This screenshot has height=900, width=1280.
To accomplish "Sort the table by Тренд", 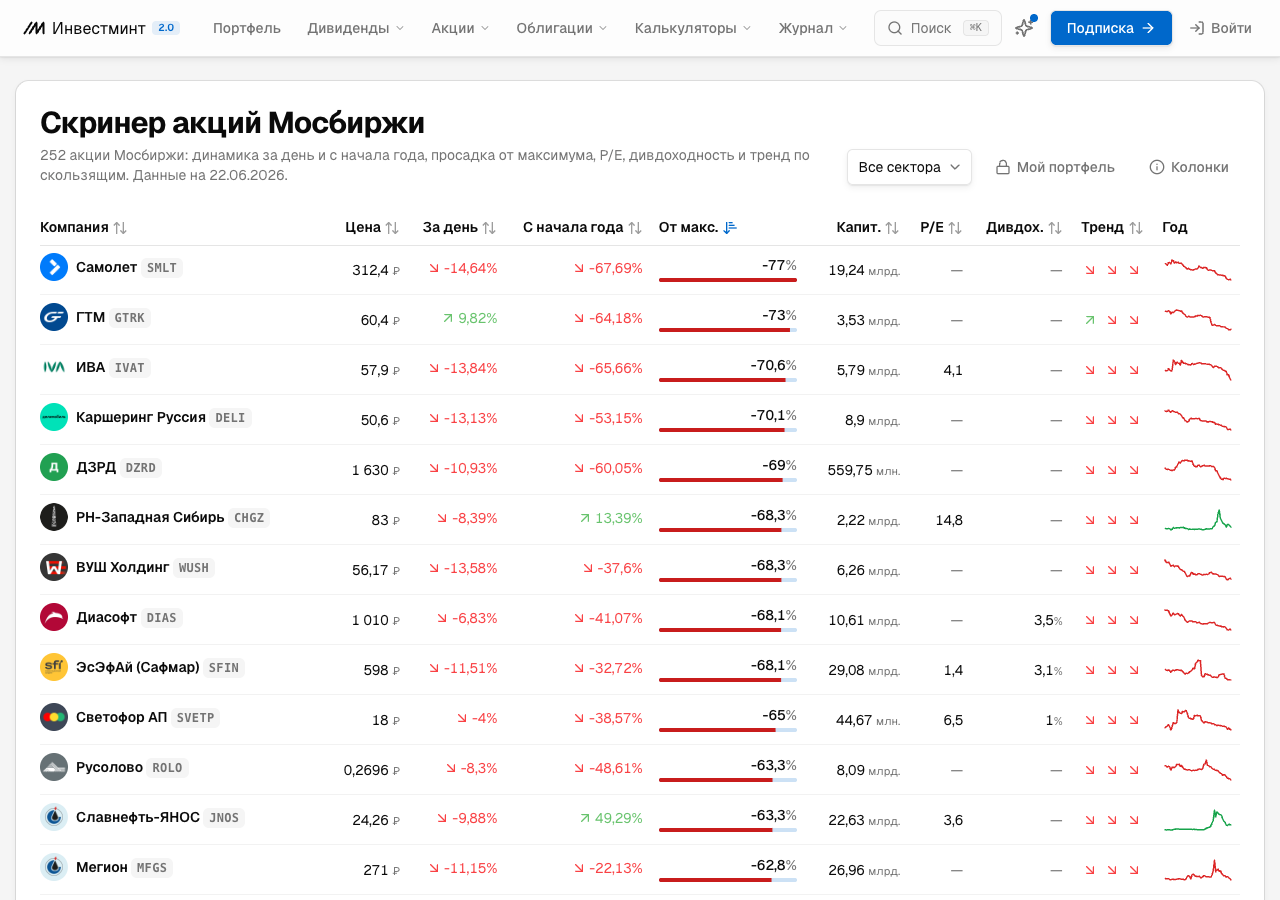I will pyautogui.click(x=1112, y=227).
